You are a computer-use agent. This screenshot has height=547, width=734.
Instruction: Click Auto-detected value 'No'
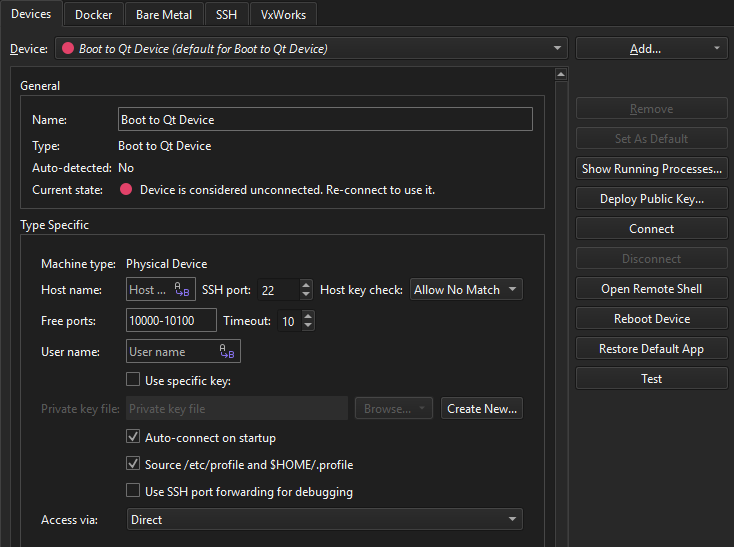[126, 168]
